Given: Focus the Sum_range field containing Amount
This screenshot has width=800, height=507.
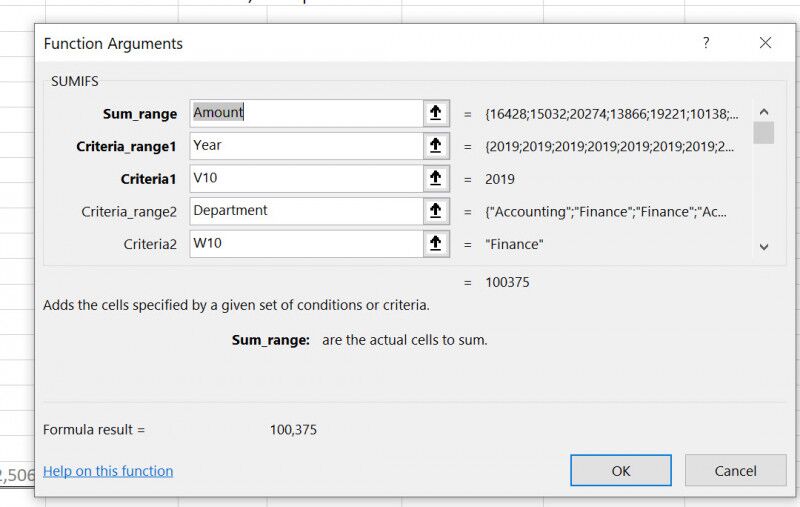Looking at the screenshot, I should tap(305, 113).
